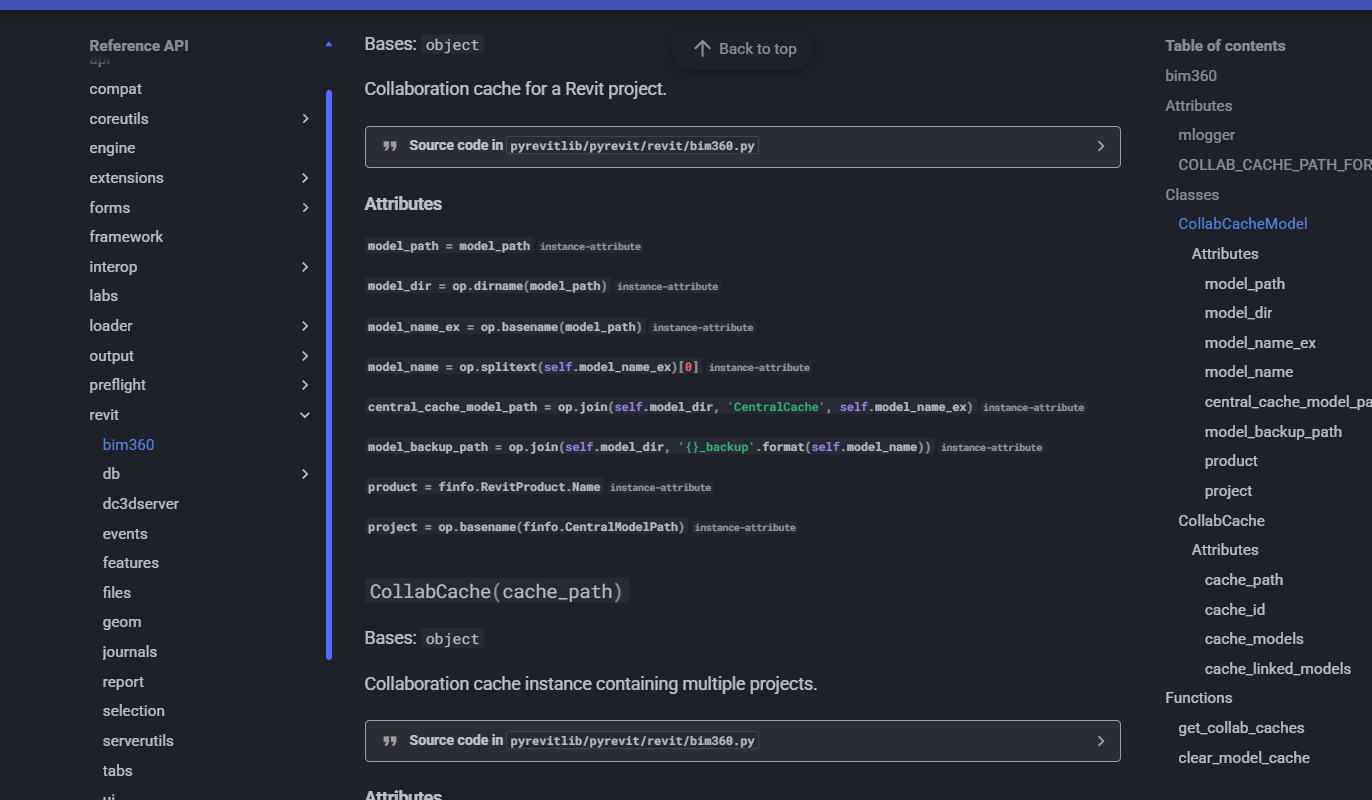Expand the output section chevron
The height and width of the screenshot is (800, 1372).
tap(305, 356)
